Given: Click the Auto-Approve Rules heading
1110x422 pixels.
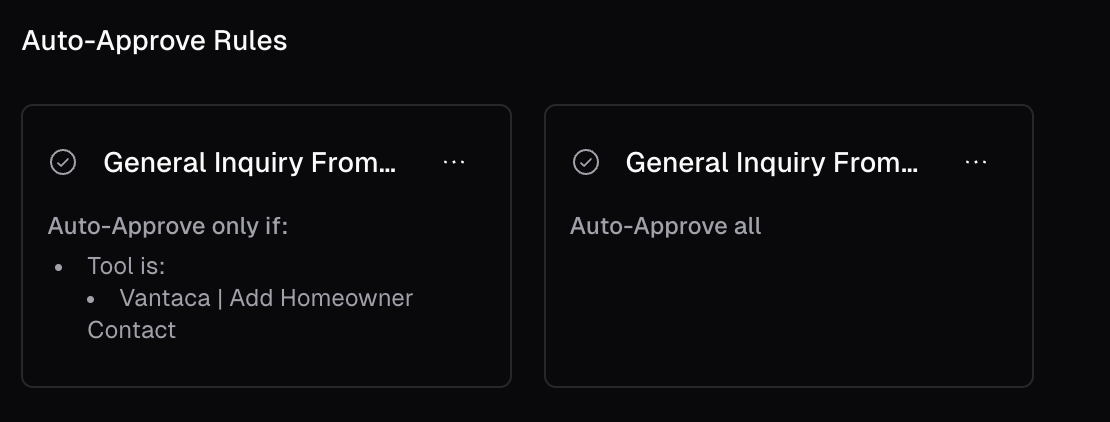Looking at the screenshot, I should point(154,41).
